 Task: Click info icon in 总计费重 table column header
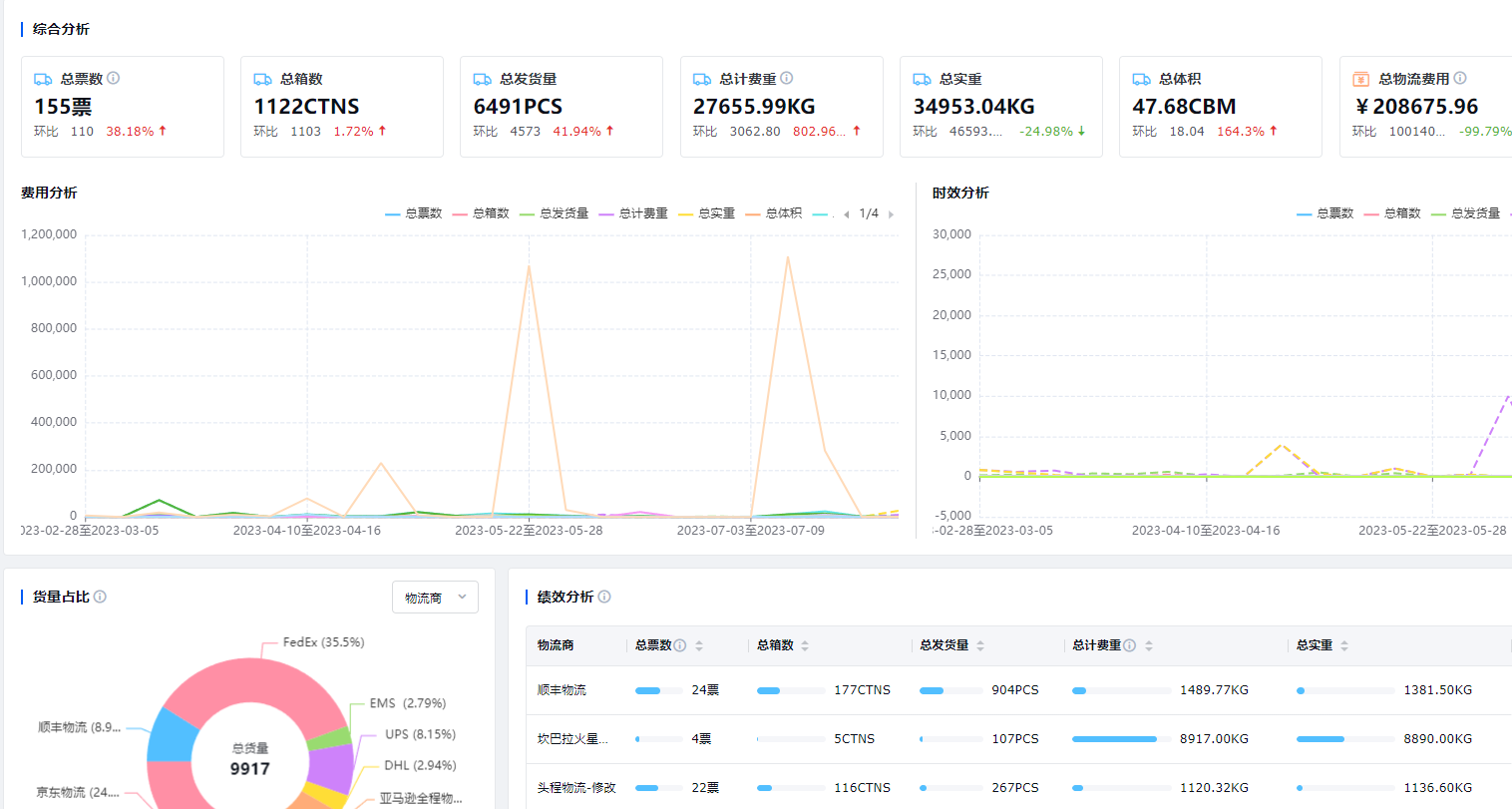click(x=1130, y=645)
